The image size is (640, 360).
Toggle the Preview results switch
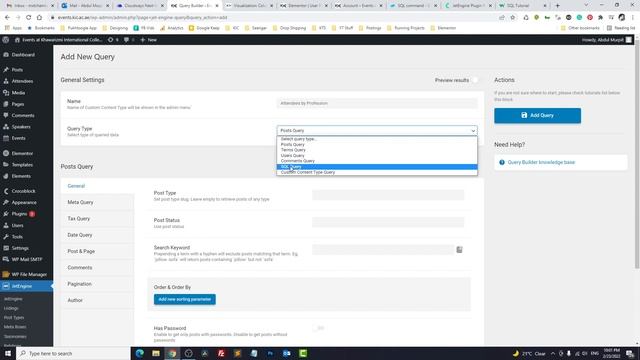[x=475, y=80]
